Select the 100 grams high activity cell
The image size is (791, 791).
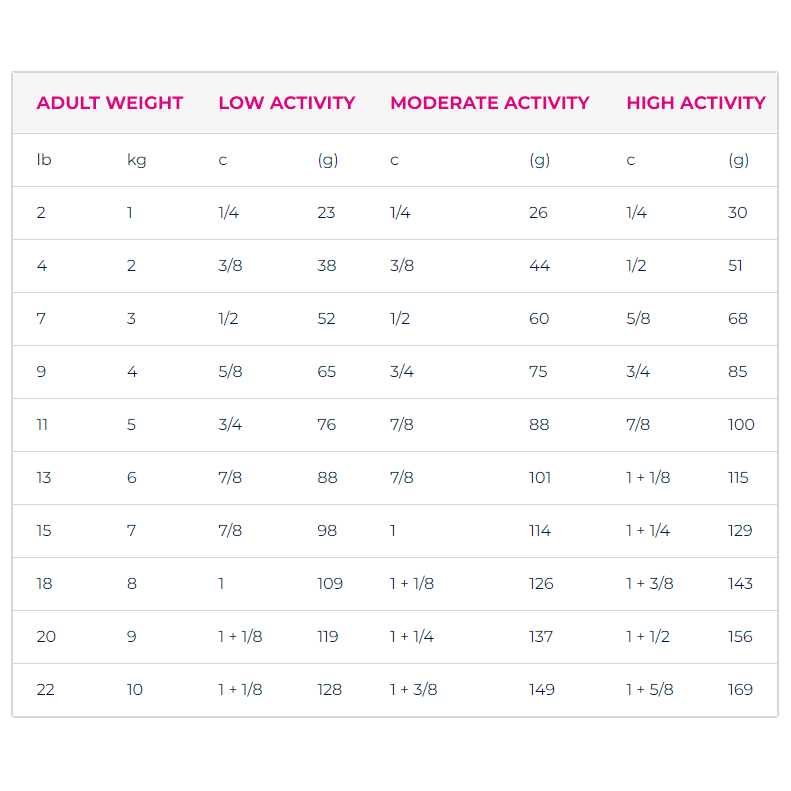(741, 424)
